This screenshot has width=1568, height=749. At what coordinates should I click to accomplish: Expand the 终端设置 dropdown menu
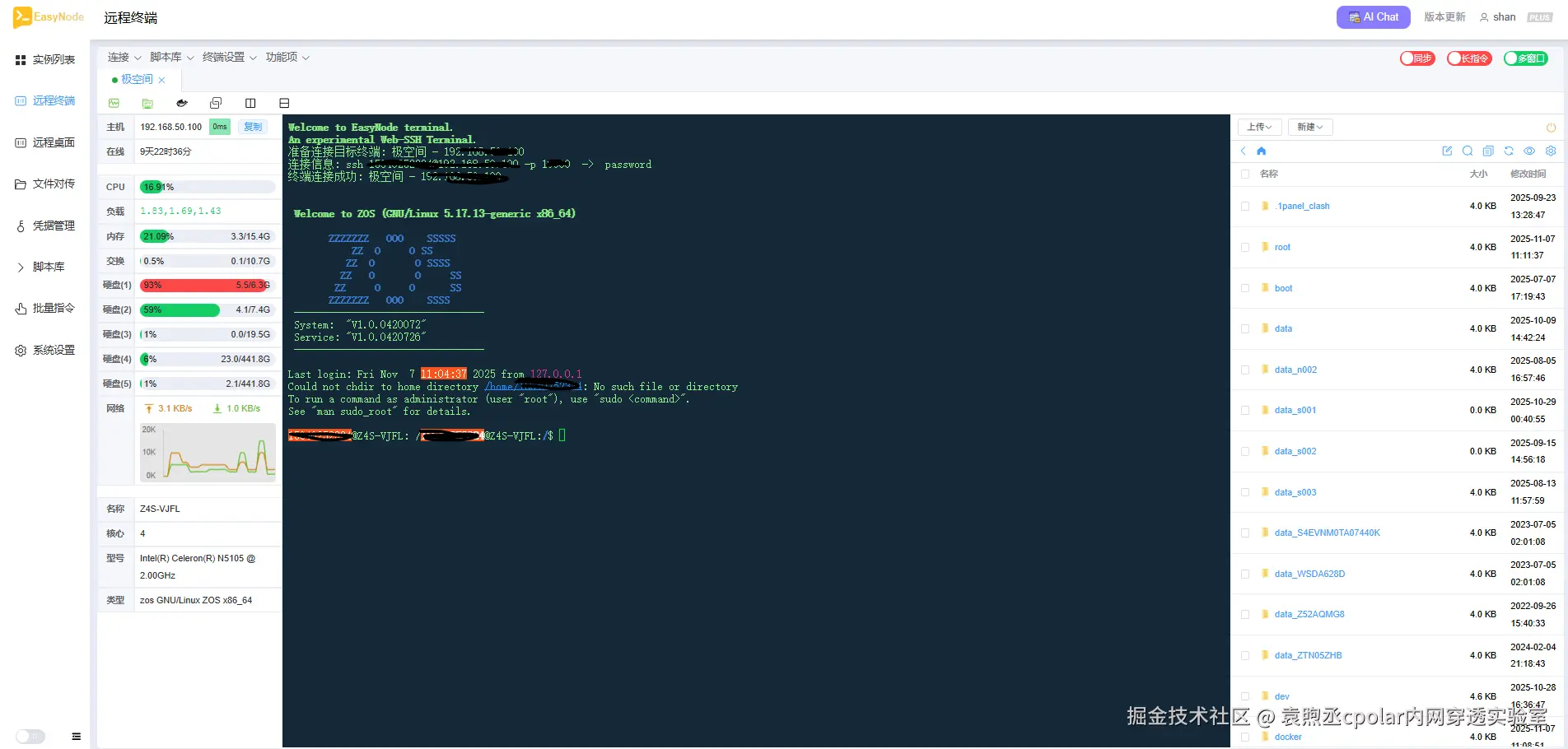pos(230,57)
